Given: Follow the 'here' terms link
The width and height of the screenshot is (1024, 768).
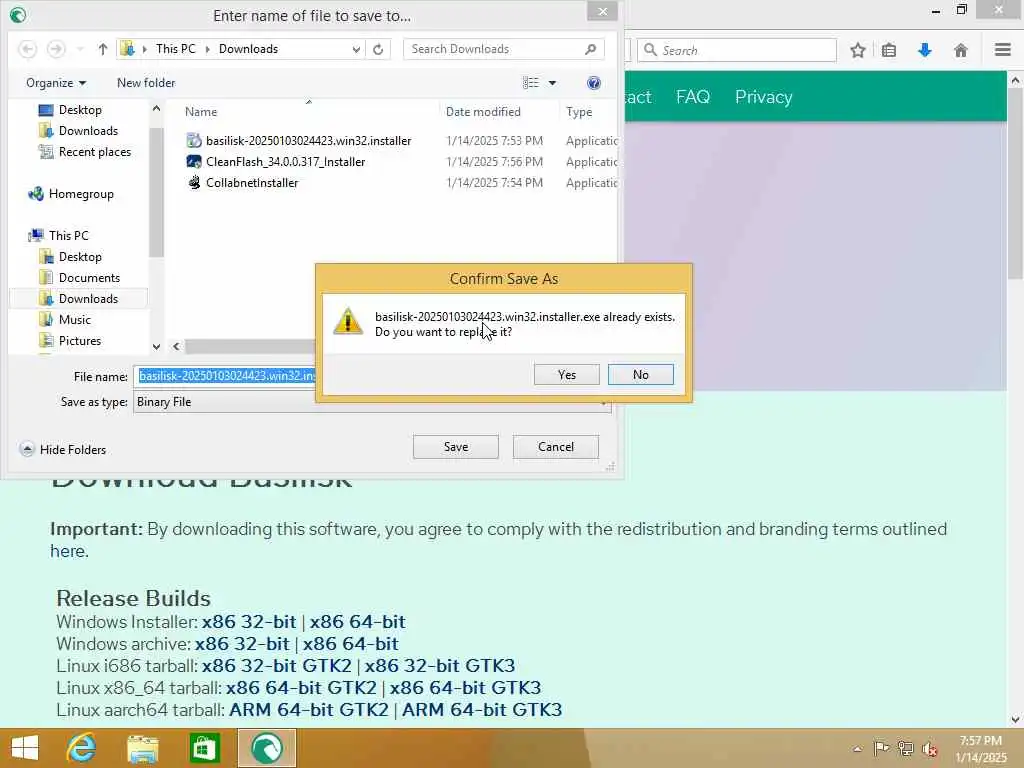Looking at the screenshot, I should coord(67,551).
